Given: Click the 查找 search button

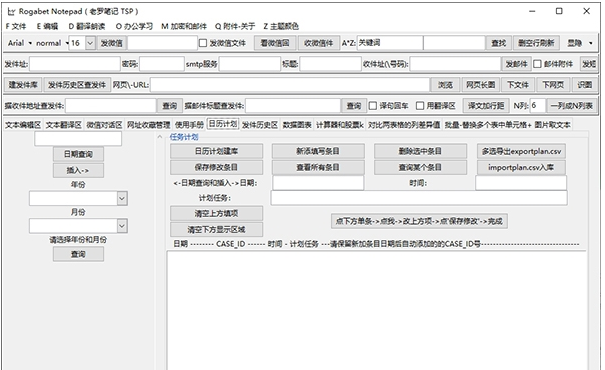Looking at the screenshot, I should [x=499, y=43].
